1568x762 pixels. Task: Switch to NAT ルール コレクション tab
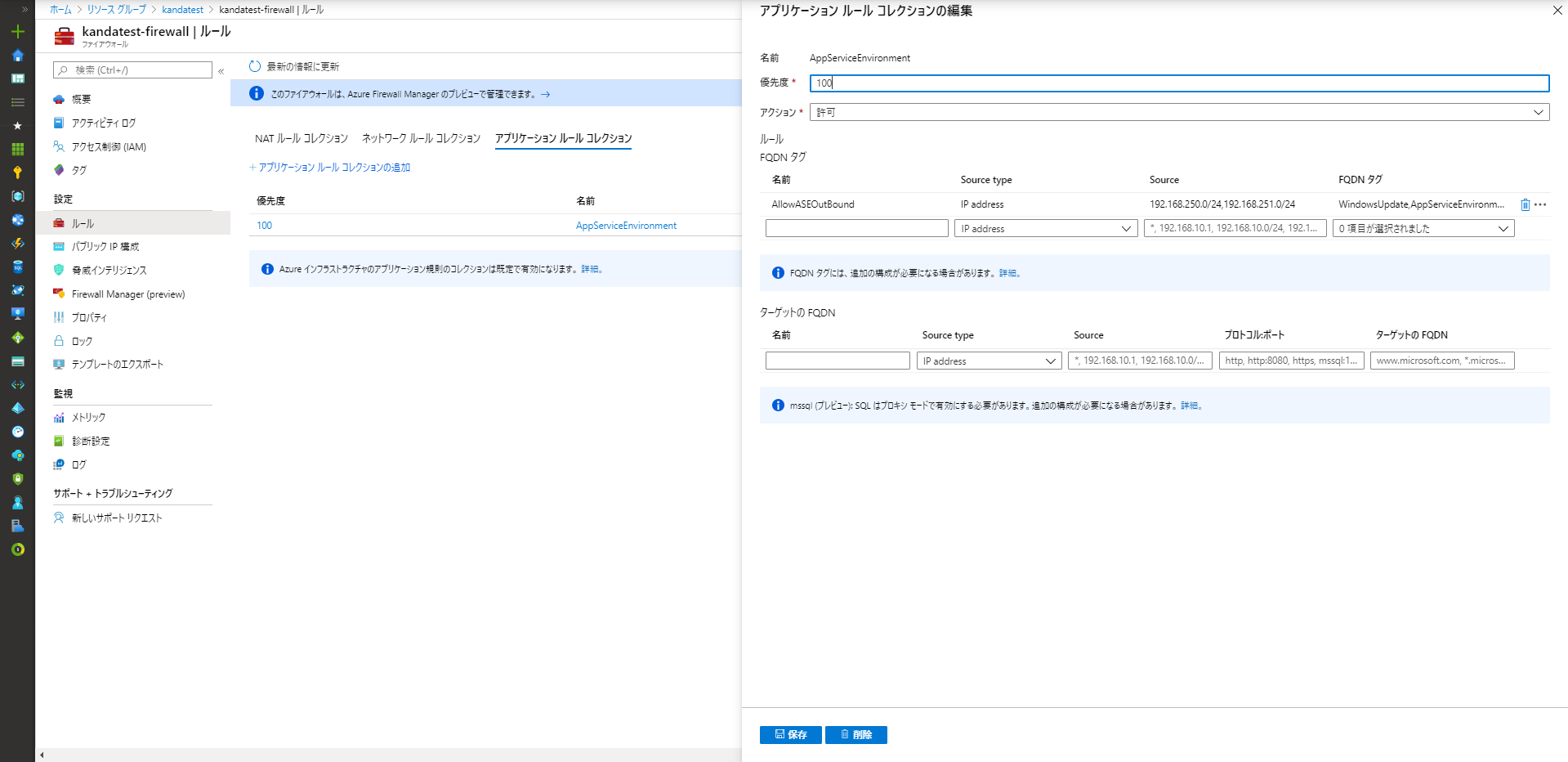pos(301,139)
